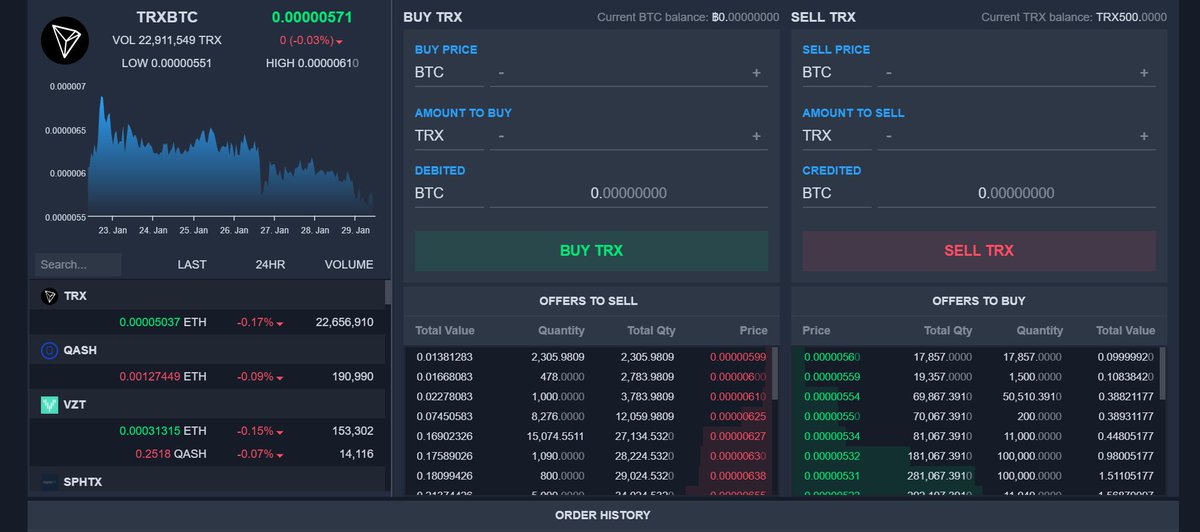Viewport: 1200px width, 532px height.
Task: Open the ORDER HISTORY panel
Action: point(602,515)
